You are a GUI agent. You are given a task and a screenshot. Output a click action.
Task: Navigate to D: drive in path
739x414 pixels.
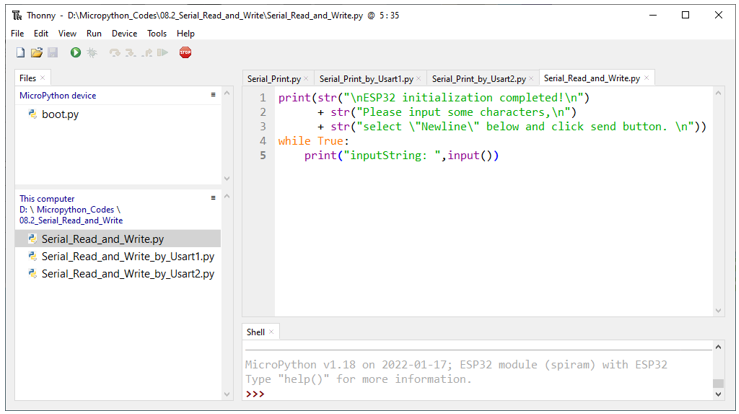tap(23, 209)
